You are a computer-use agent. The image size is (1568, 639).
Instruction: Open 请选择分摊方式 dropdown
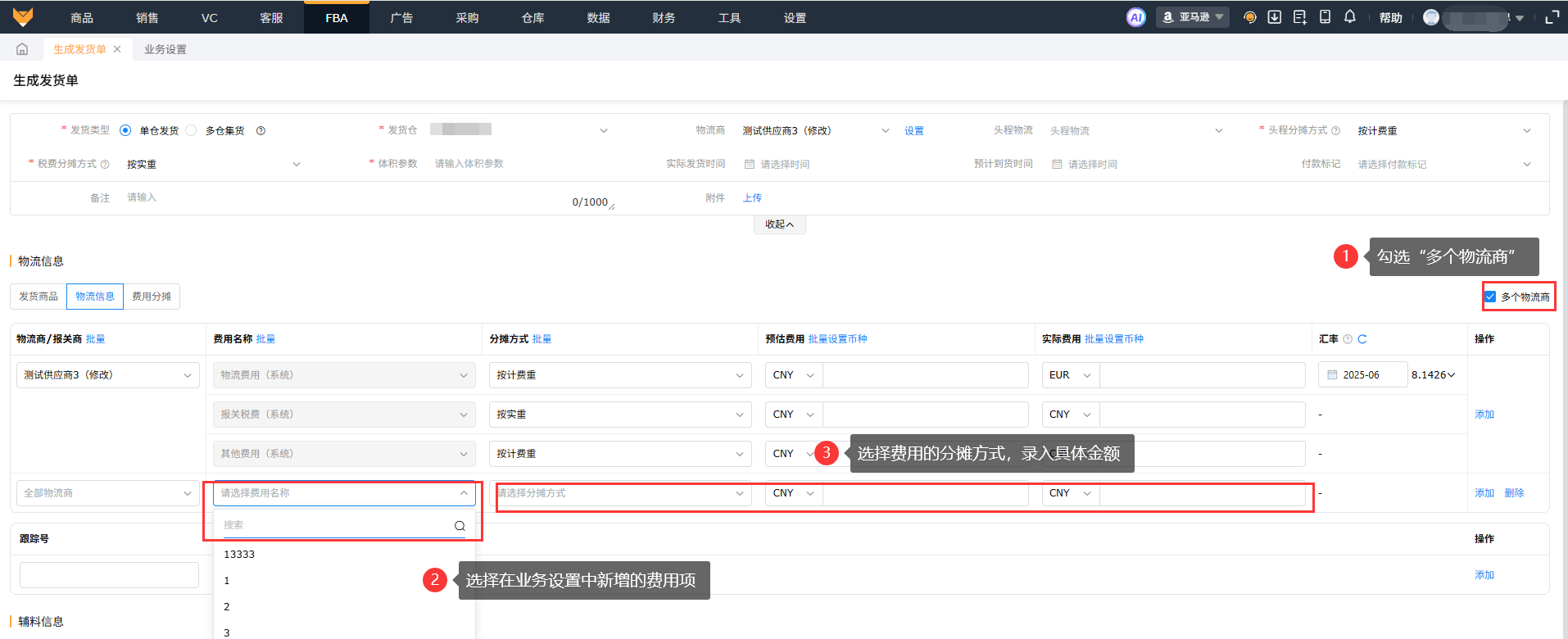[620, 493]
